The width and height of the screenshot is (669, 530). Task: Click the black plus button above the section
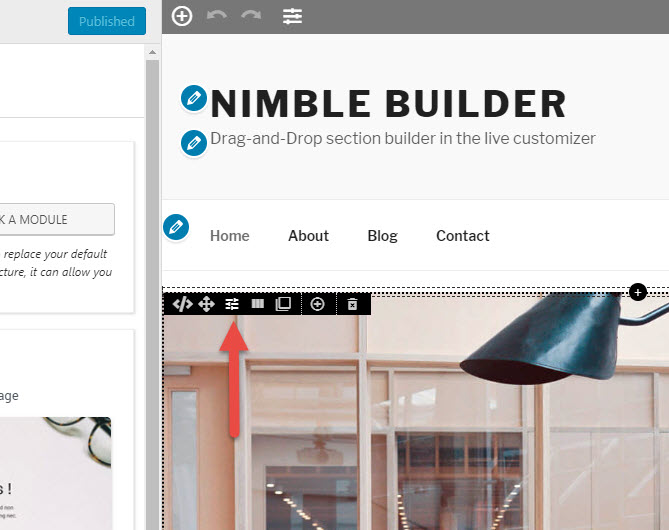(638, 292)
